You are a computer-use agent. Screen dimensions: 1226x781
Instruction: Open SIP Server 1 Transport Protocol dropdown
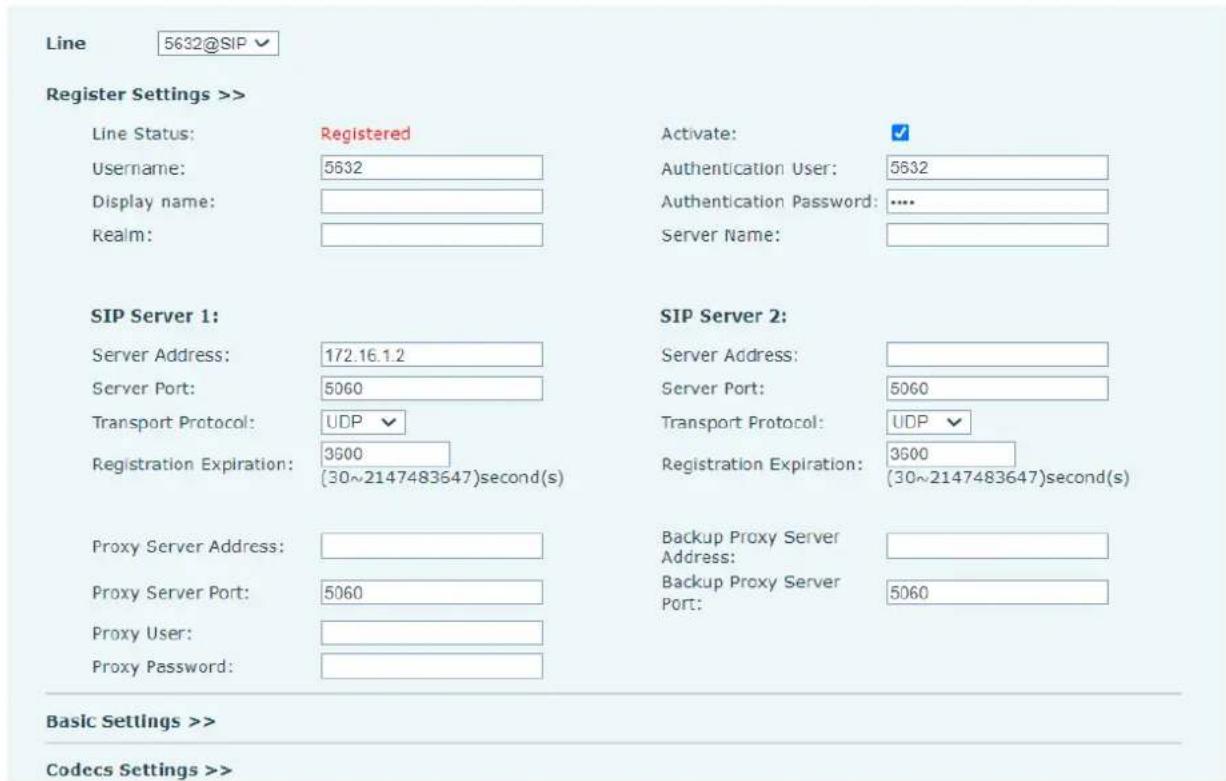pyautogui.click(x=363, y=421)
